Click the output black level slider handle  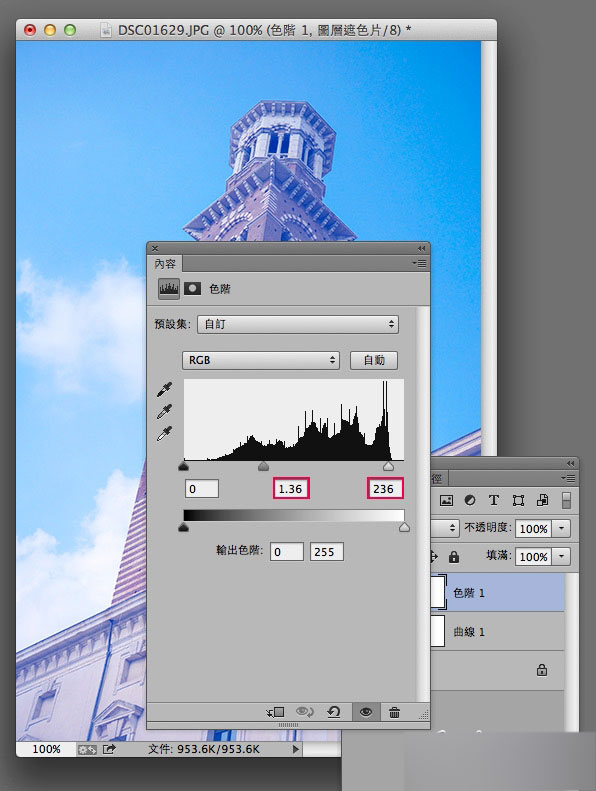(184, 527)
